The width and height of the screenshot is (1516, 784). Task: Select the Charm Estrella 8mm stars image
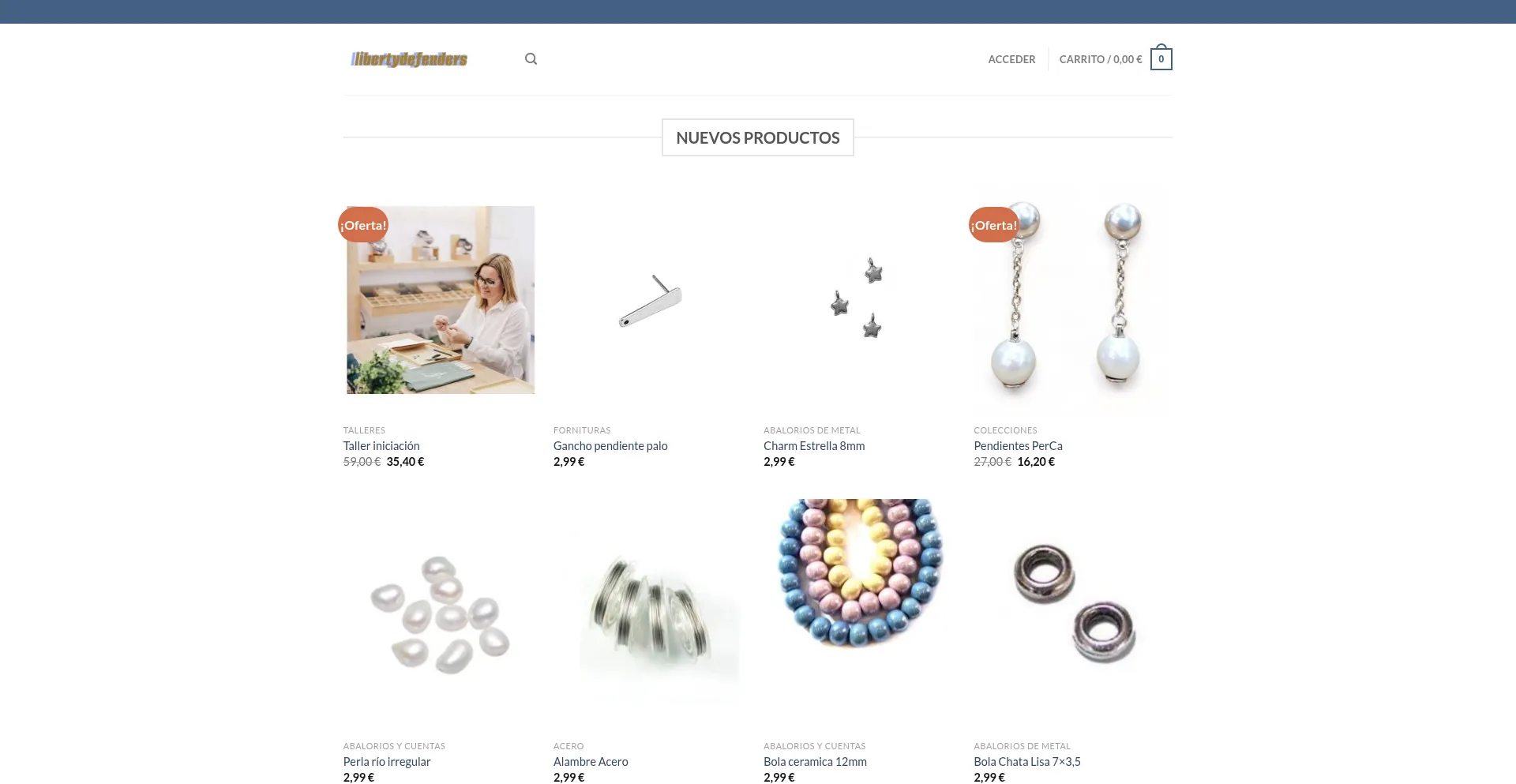(x=860, y=300)
